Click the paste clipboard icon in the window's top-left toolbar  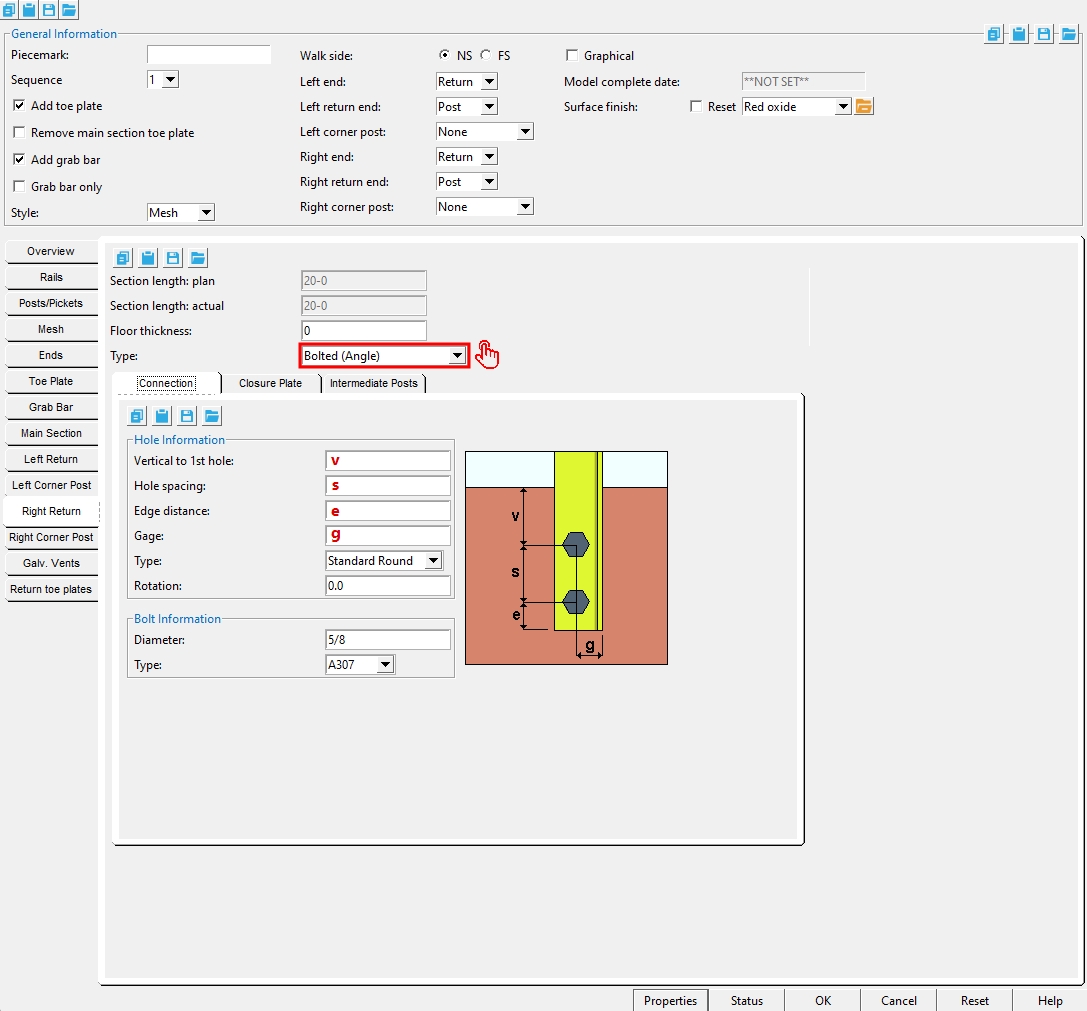(x=28, y=10)
